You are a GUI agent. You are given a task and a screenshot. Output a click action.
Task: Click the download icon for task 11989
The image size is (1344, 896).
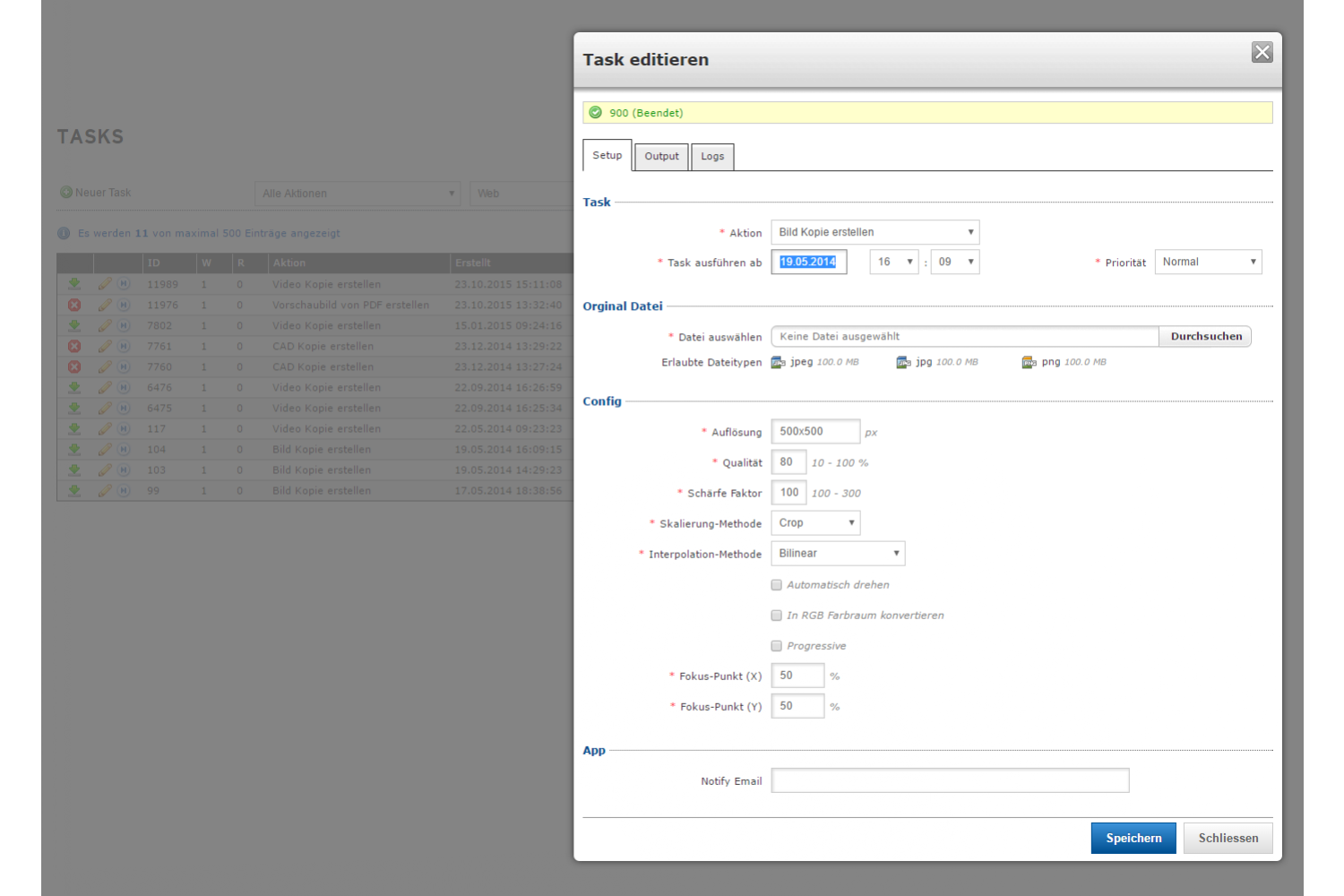pyautogui.click(x=74, y=284)
